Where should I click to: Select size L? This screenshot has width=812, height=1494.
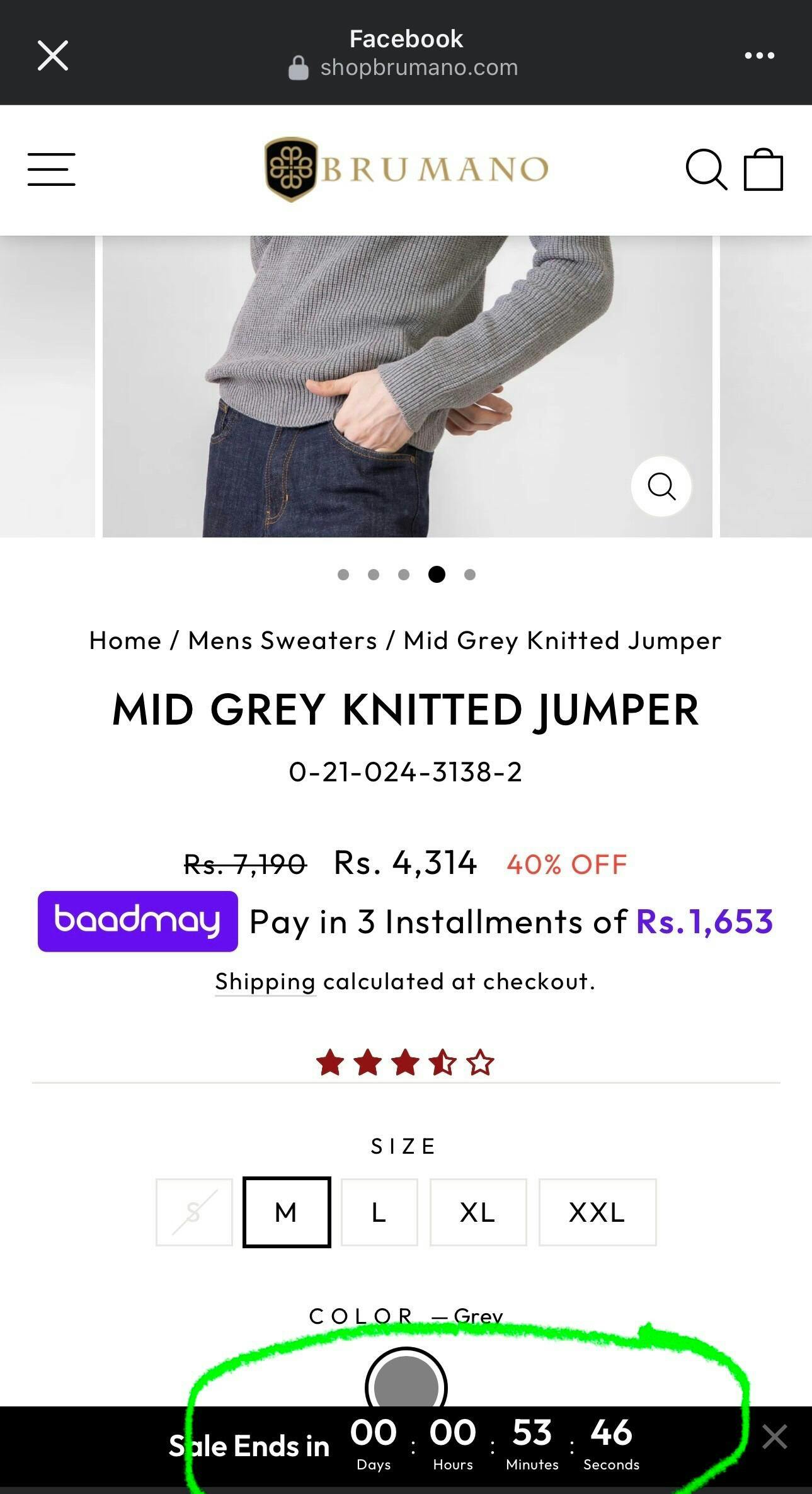(379, 1212)
